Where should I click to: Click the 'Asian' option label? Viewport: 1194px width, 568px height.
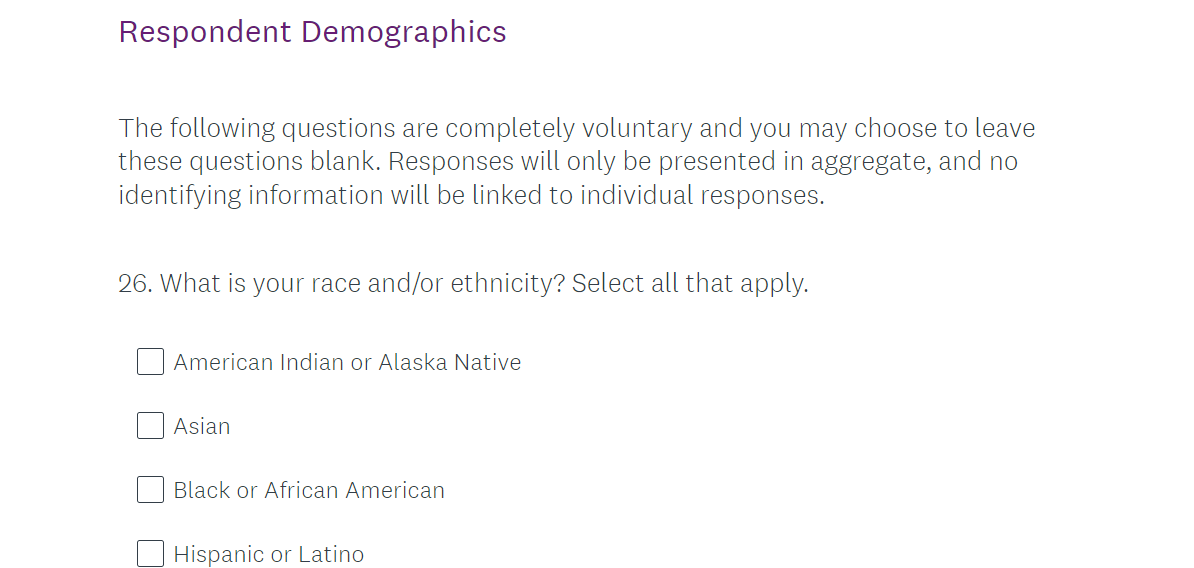[202, 426]
